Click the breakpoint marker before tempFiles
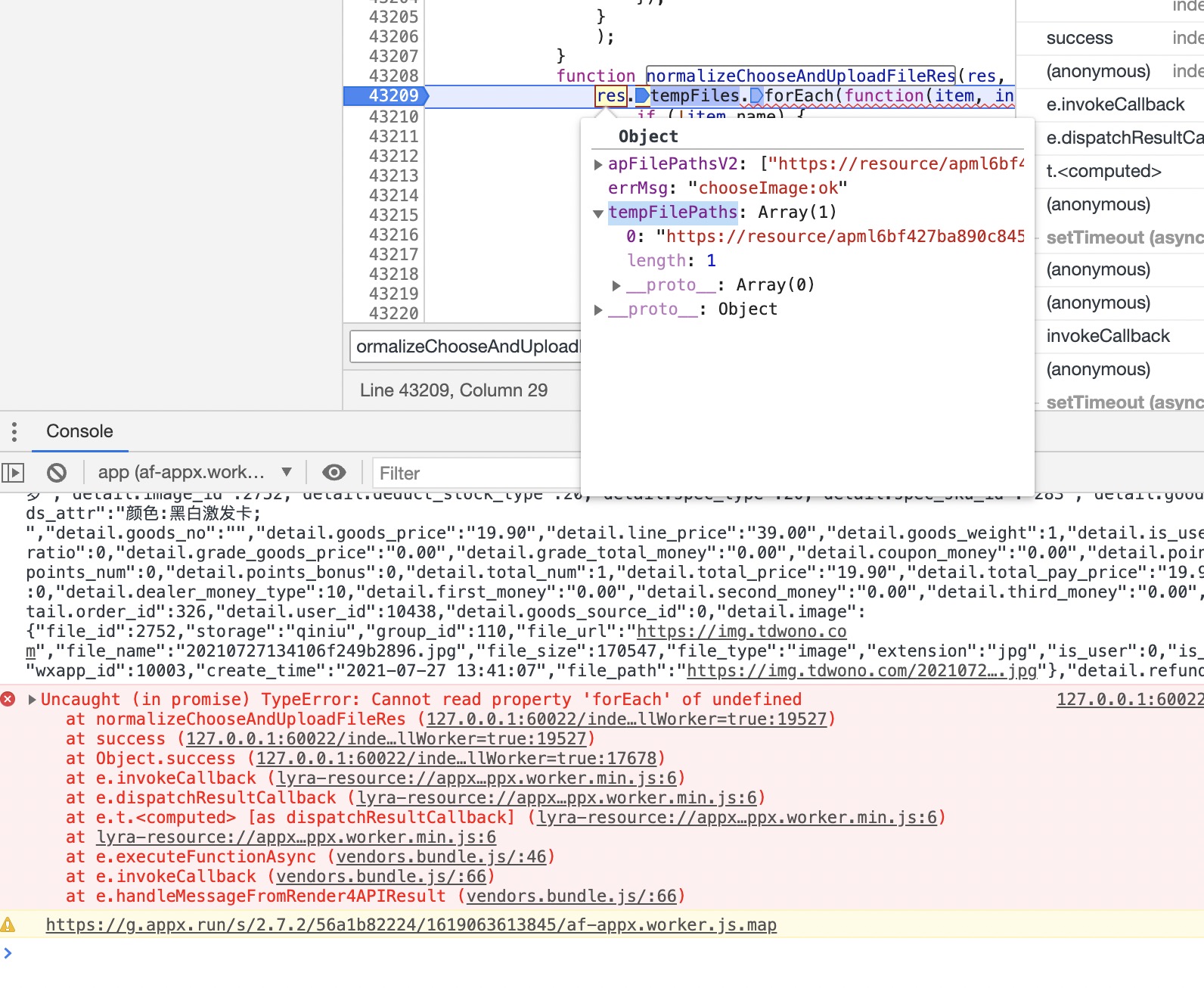This screenshot has height=988, width=1204. click(x=642, y=96)
